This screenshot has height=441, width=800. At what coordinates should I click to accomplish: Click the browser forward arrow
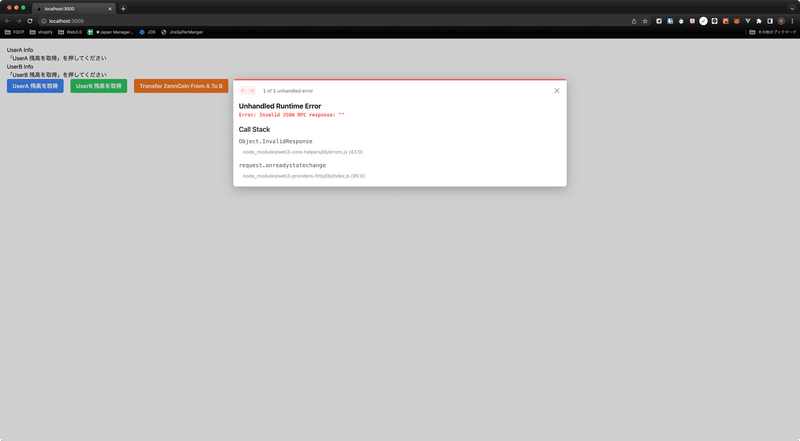point(18,21)
